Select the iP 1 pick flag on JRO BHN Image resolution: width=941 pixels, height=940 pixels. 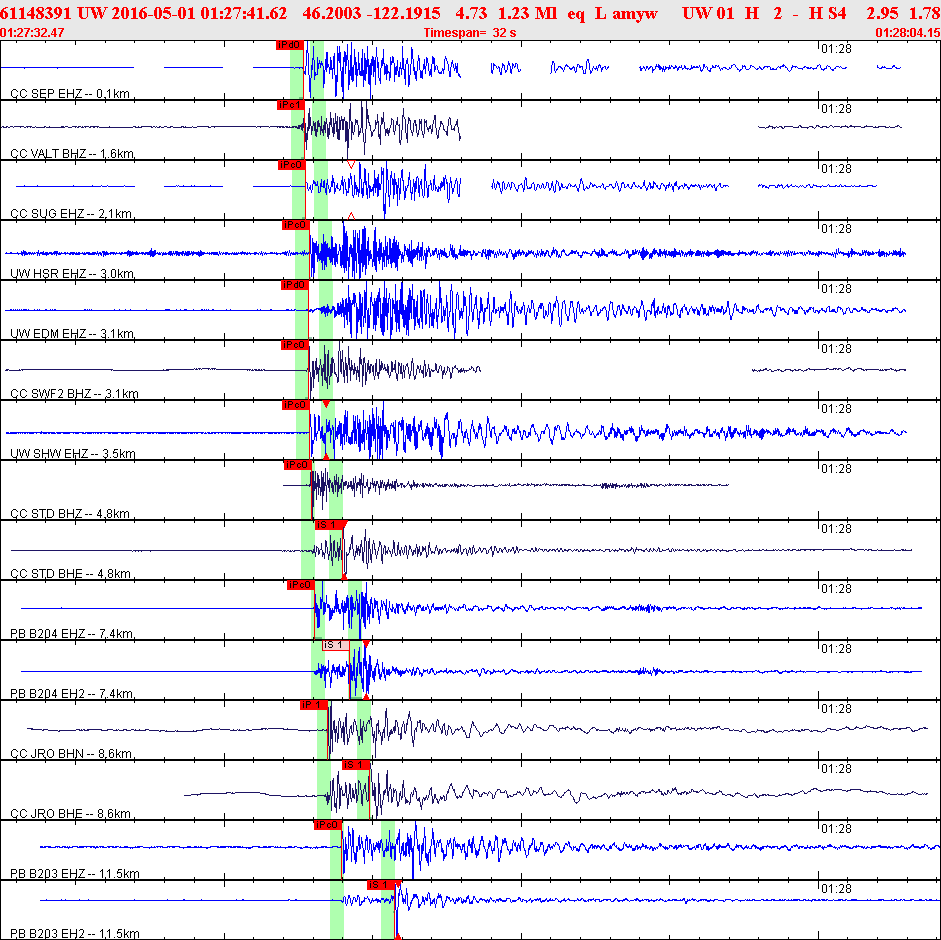(x=313, y=705)
